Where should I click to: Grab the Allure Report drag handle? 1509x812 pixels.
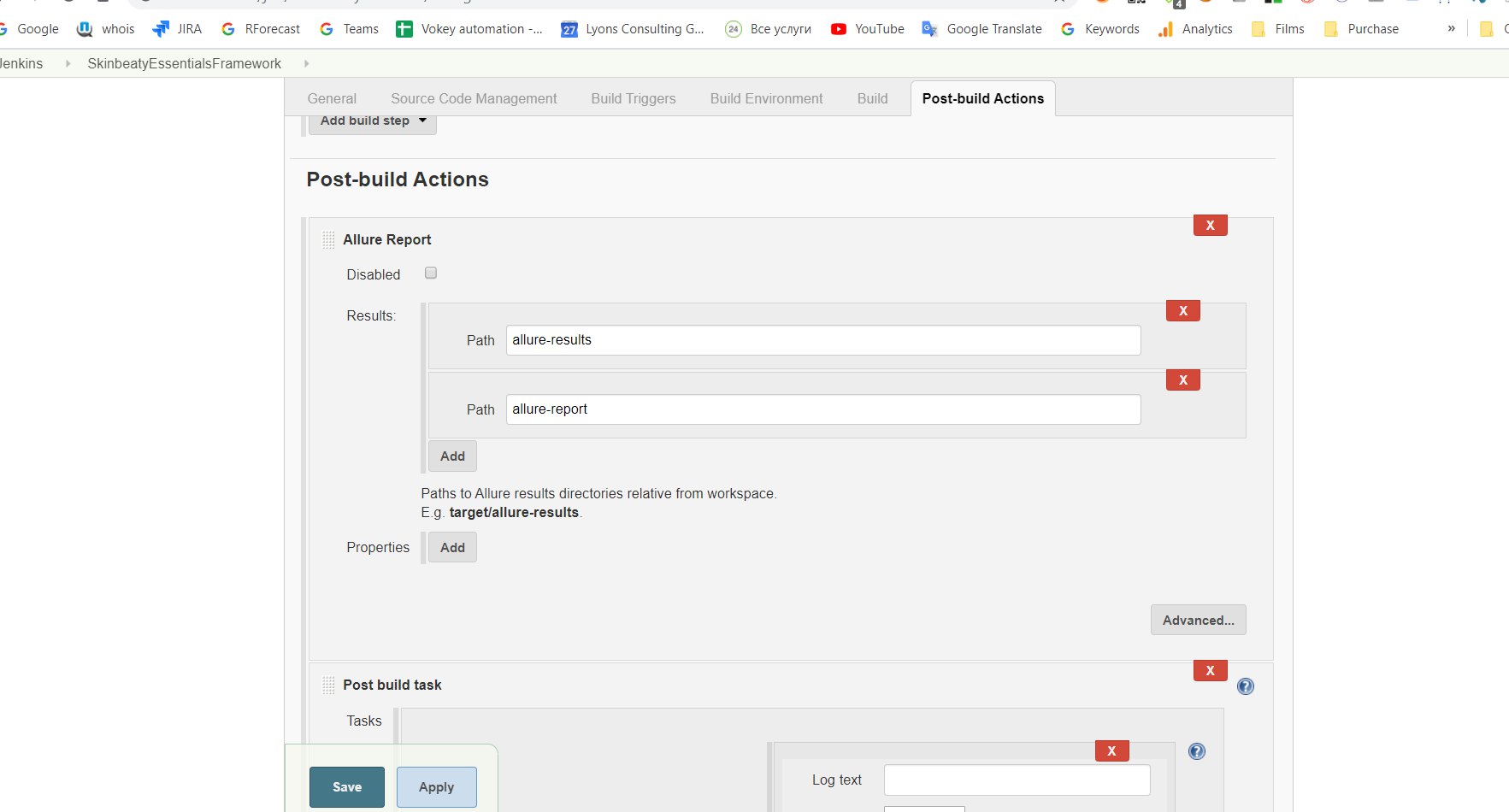click(328, 240)
